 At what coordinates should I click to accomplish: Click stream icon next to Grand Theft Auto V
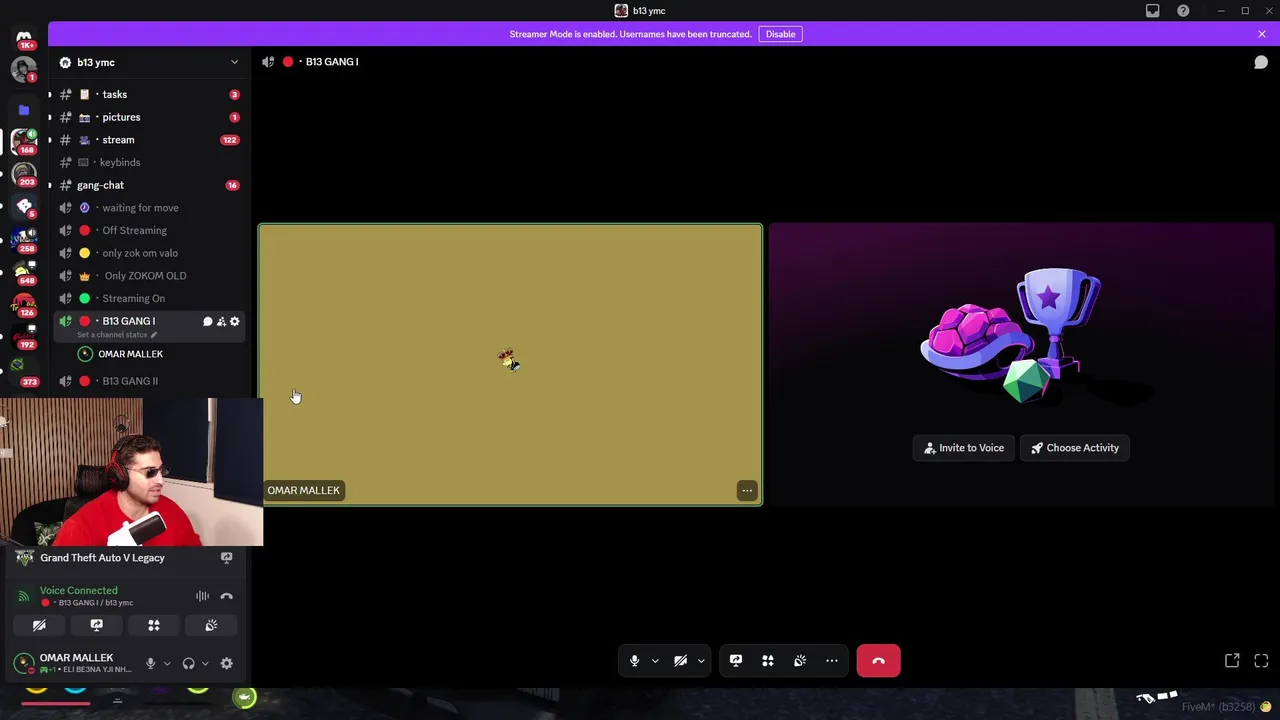226,558
